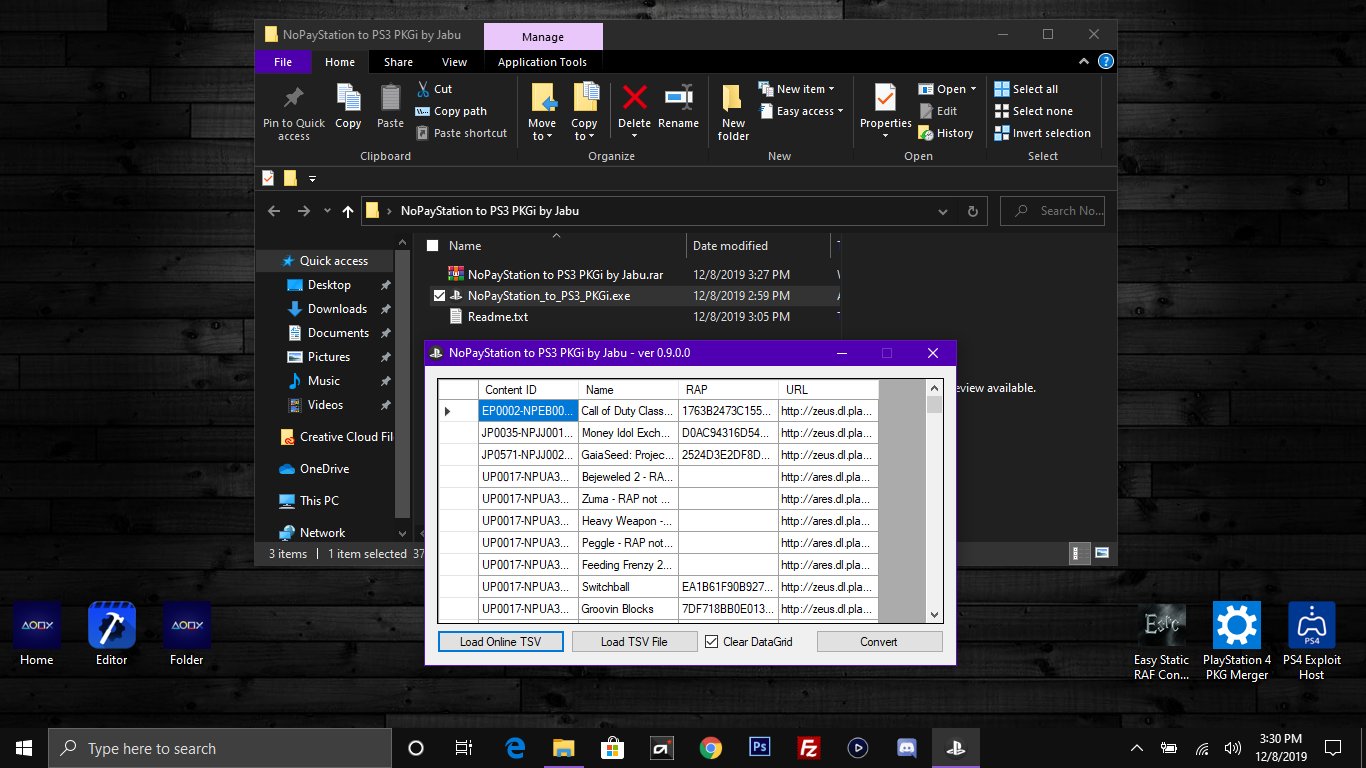Screen dimensions: 1366x768
Task: Click the Windows taskbar search field
Action: pos(220,748)
